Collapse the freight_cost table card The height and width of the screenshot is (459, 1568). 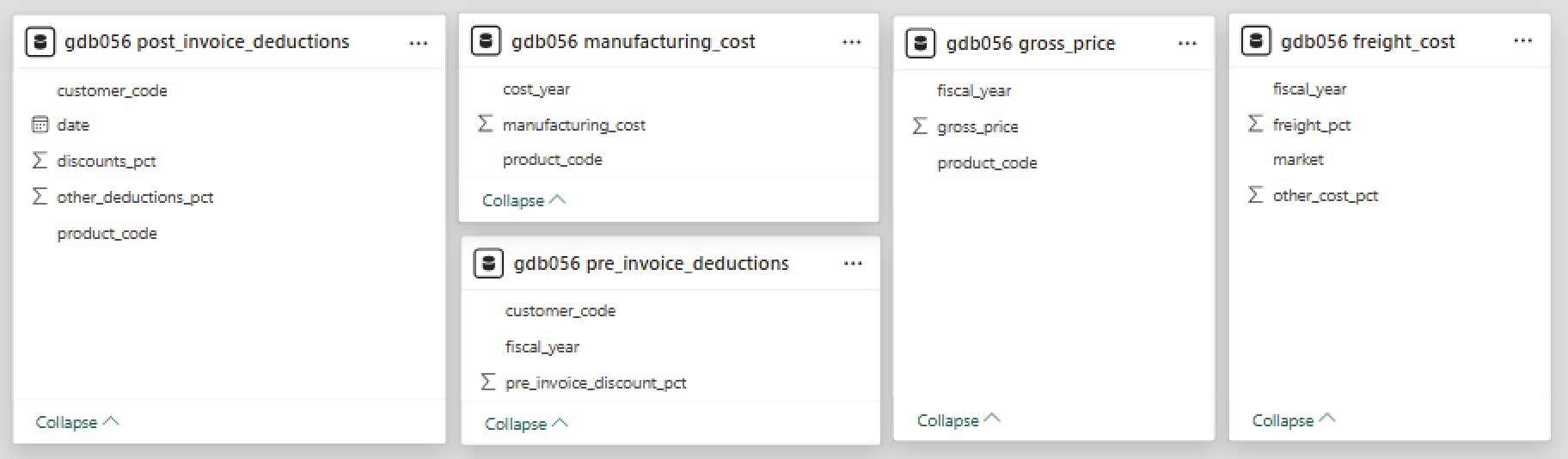(1294, 420)
